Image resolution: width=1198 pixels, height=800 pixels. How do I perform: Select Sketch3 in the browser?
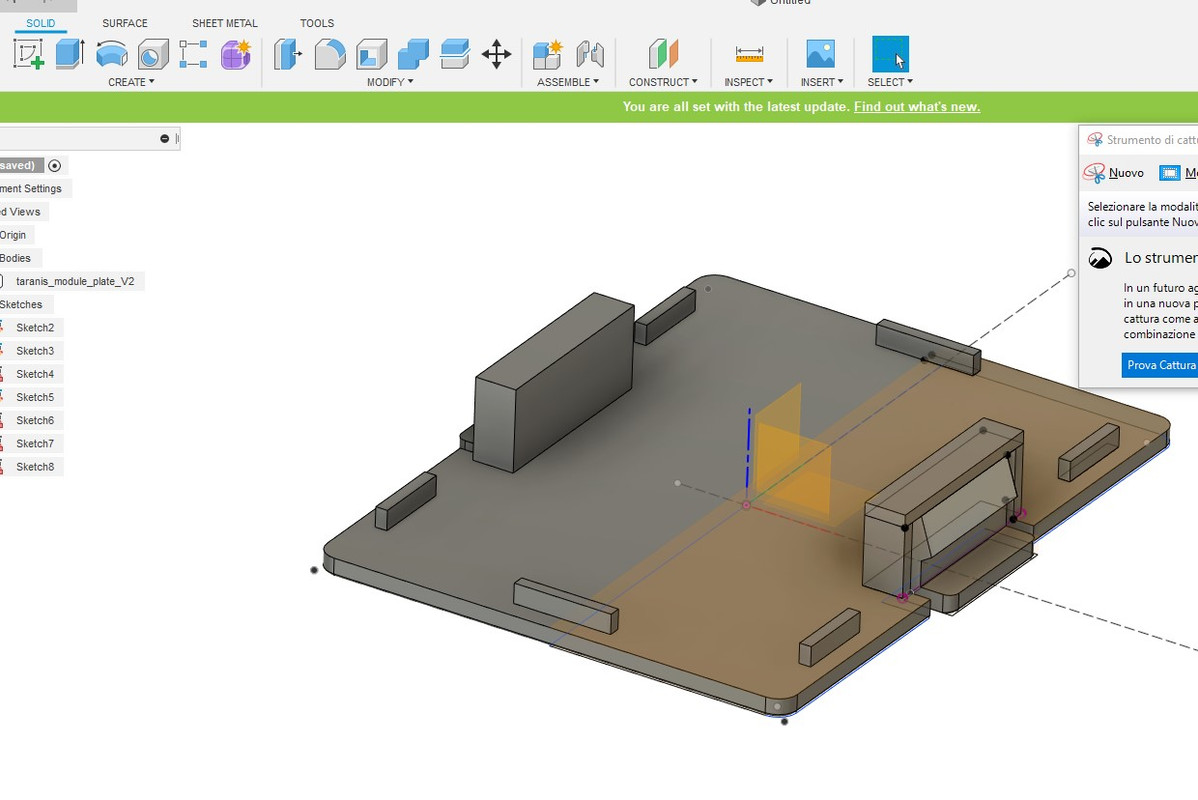pyautogui.click(x=34, y=351)
